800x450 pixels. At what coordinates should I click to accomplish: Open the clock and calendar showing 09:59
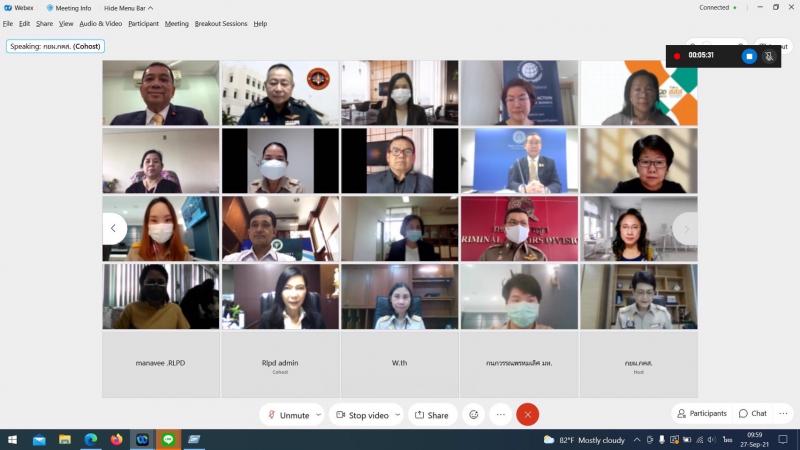coord(755,440)
